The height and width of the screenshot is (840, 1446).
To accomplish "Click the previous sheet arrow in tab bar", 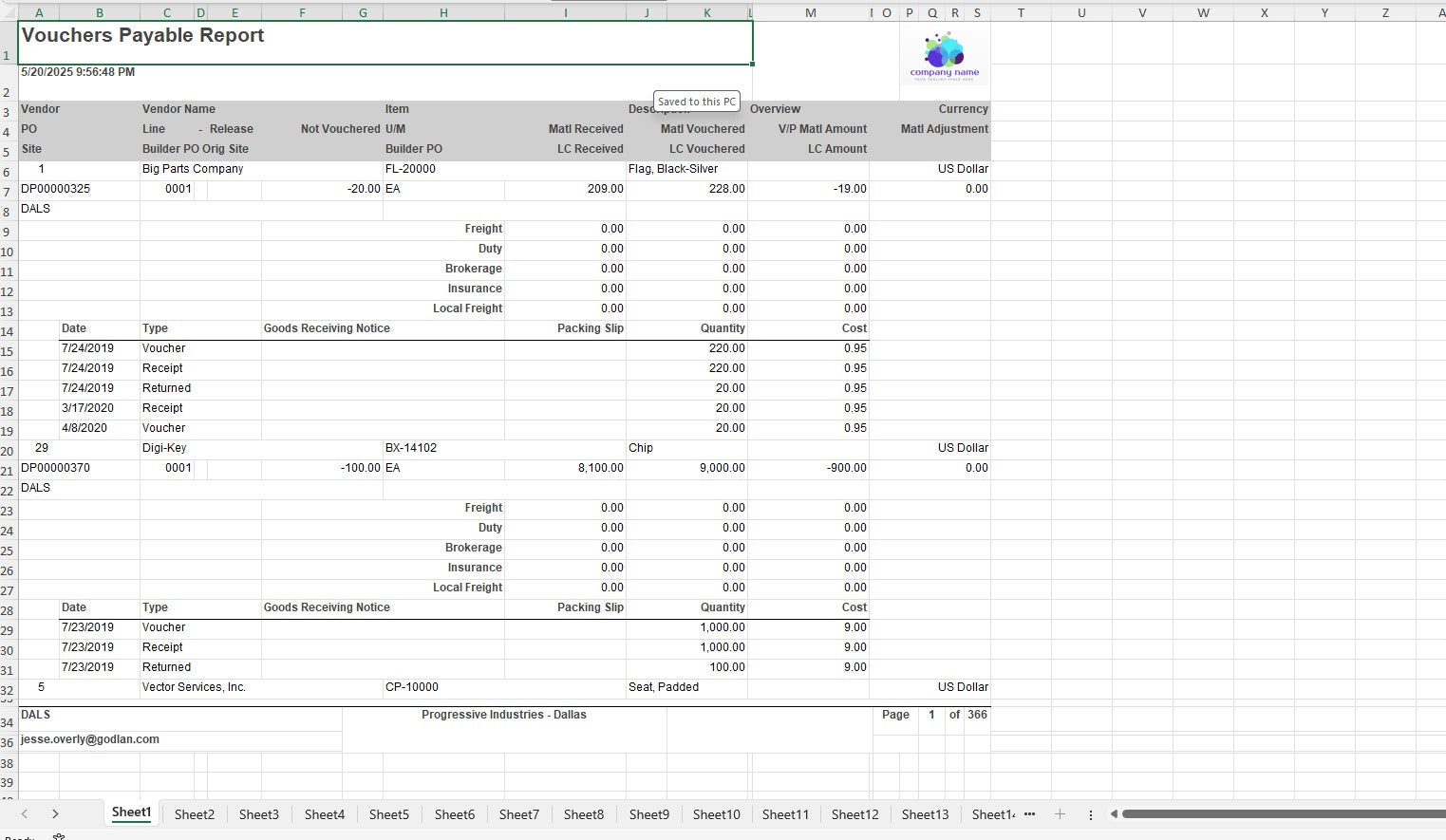I will pos(25,813).
